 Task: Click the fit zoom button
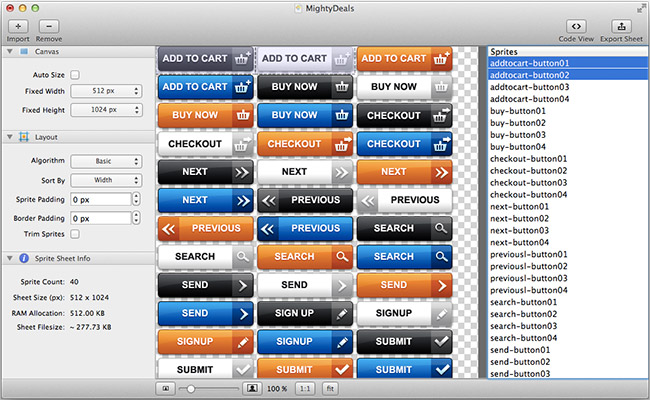tap(330, 387)
